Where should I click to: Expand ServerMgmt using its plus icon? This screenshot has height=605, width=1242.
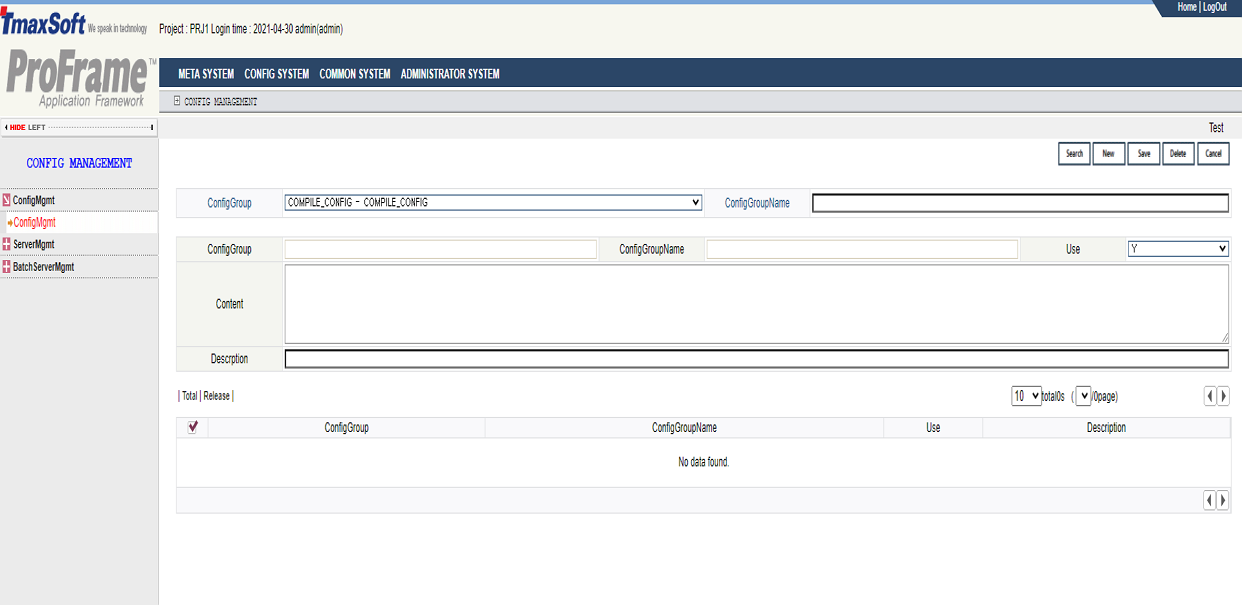[7, 244]
